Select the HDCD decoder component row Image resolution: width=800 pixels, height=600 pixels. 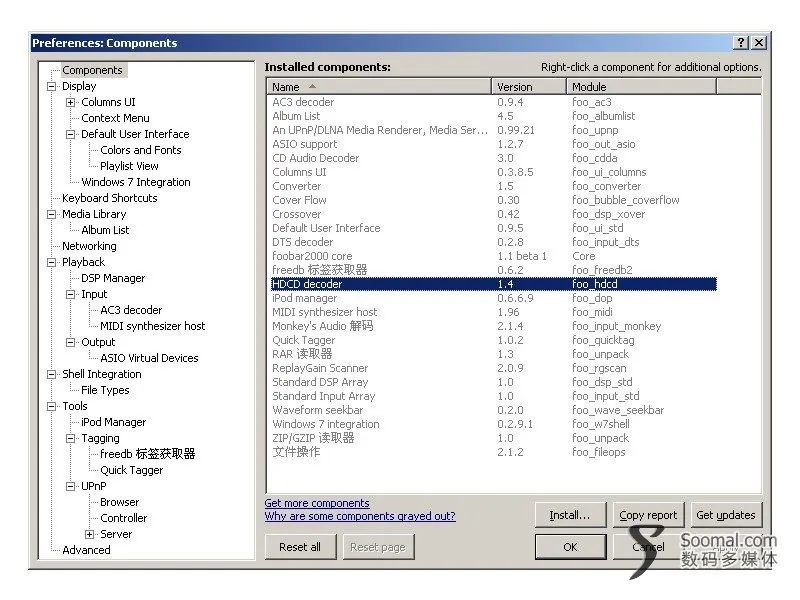493,284
